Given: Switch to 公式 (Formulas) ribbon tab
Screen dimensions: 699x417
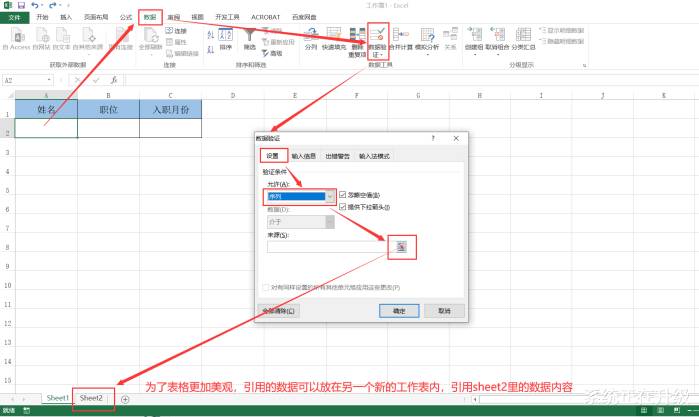Looking at the screenshot, I should tap(126, 17).
